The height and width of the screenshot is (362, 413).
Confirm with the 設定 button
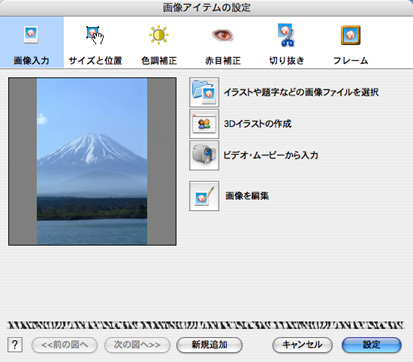click(x=371, y=345)
